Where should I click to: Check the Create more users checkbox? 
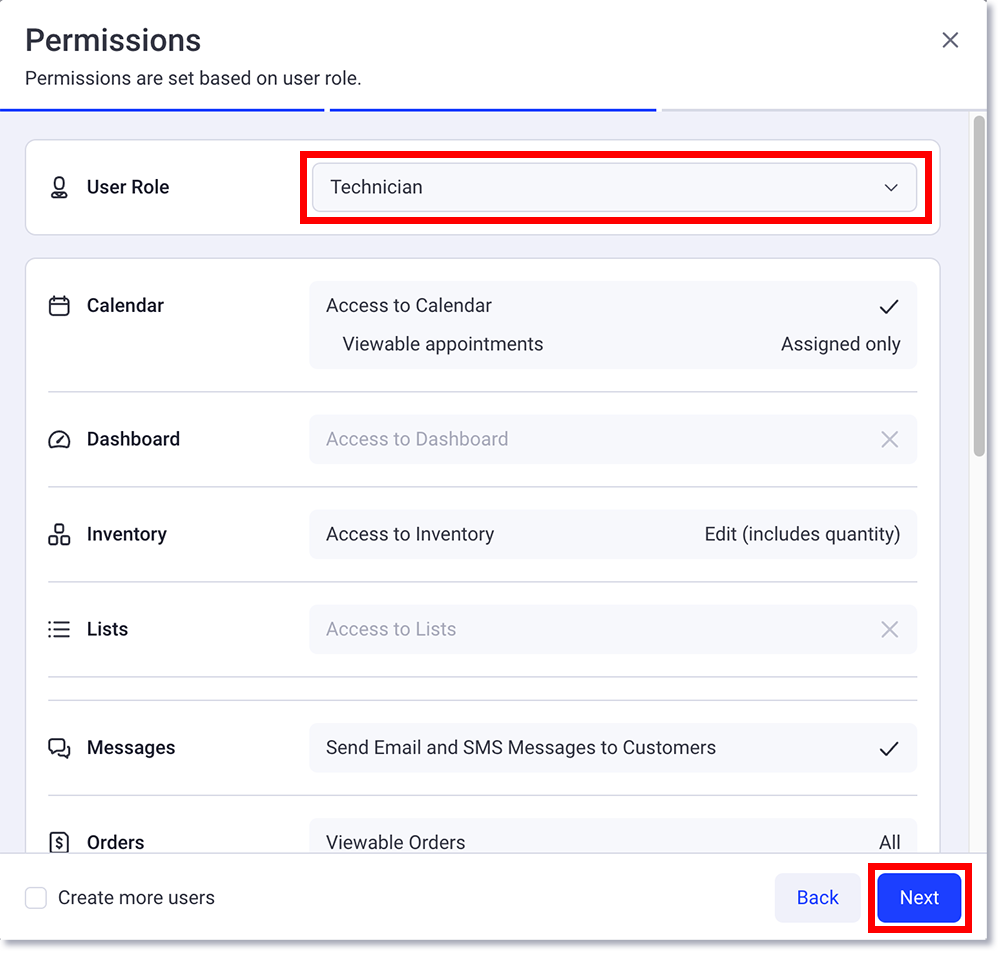click(36, 897)
